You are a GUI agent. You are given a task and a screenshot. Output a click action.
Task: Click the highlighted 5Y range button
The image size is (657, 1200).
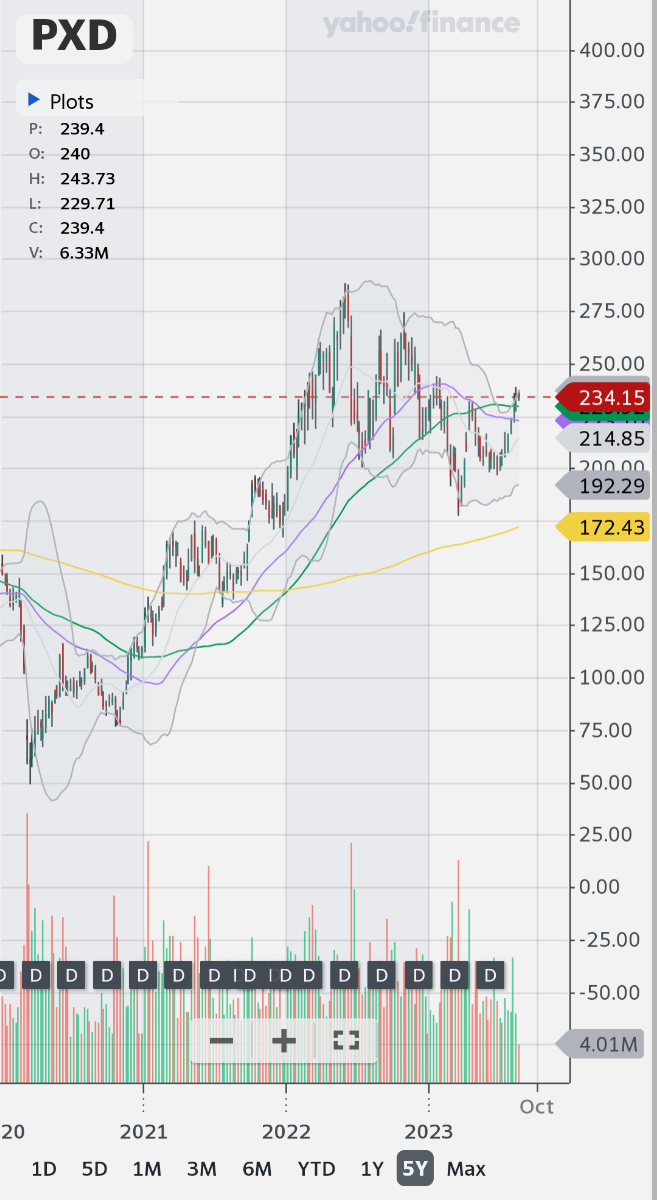point(415,1169)
